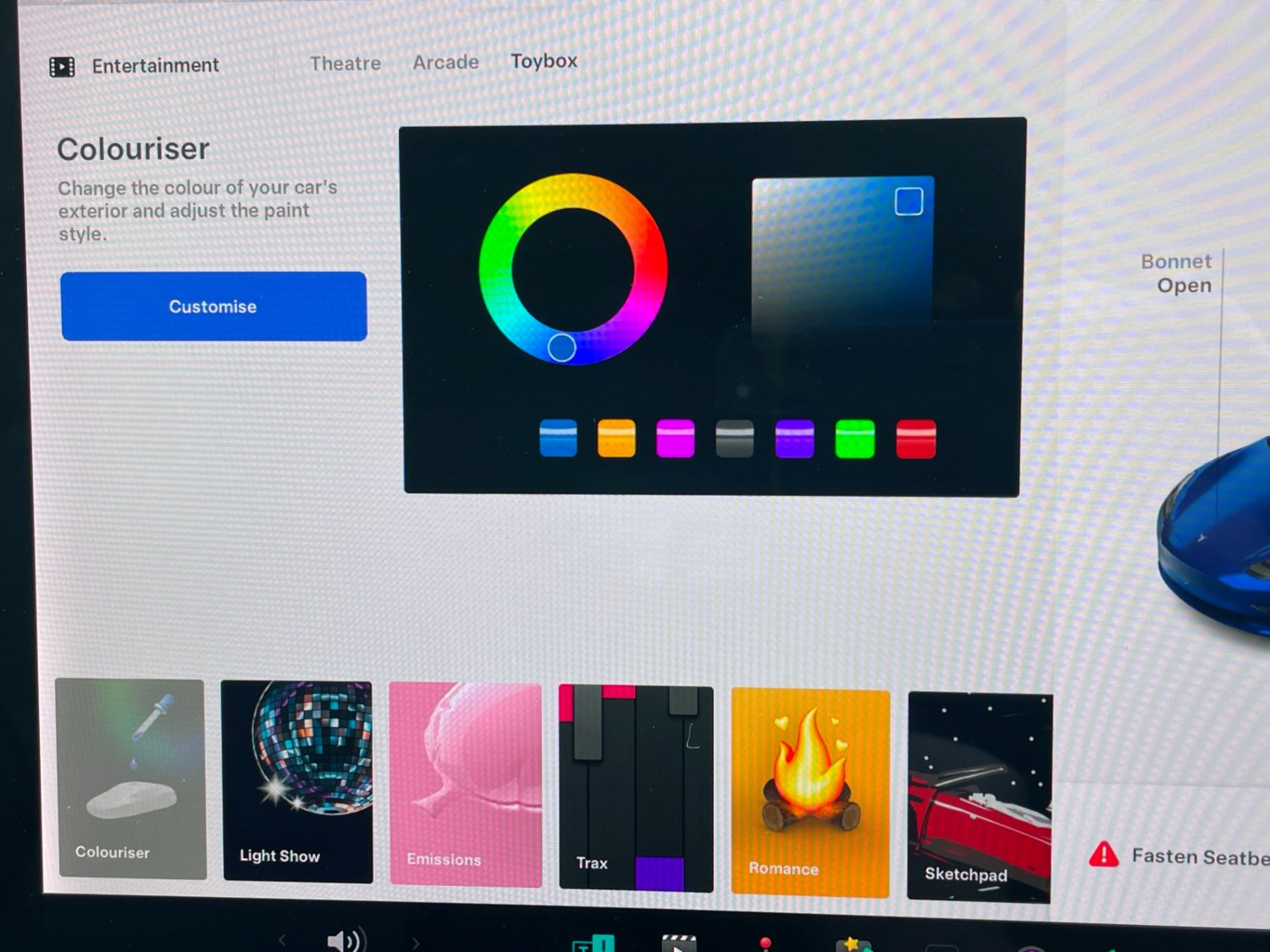Choose the grey preset colour swatch
This screenshot has width=1270, height=952.
[734, 438]
